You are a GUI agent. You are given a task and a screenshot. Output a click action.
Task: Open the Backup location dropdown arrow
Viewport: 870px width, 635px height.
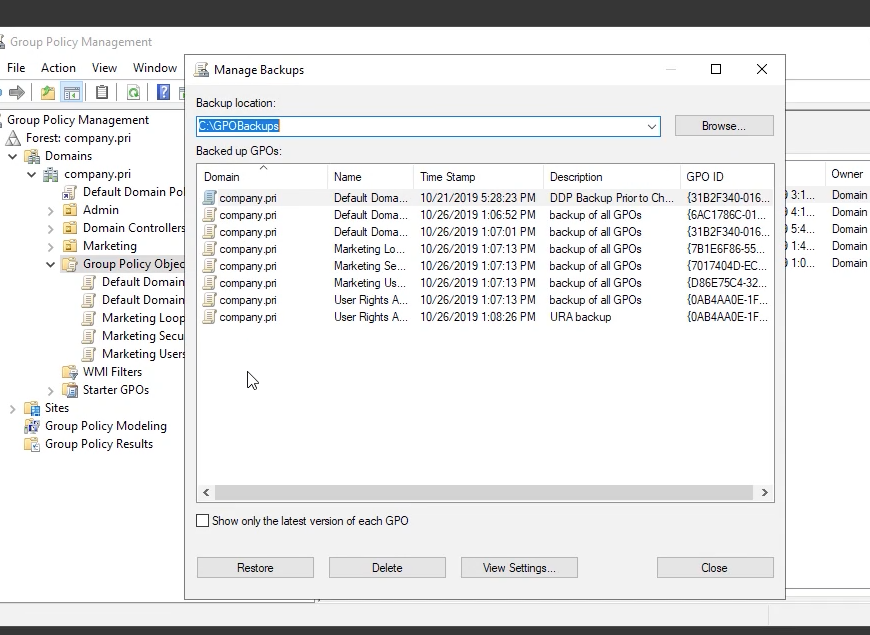click(651, 127)
